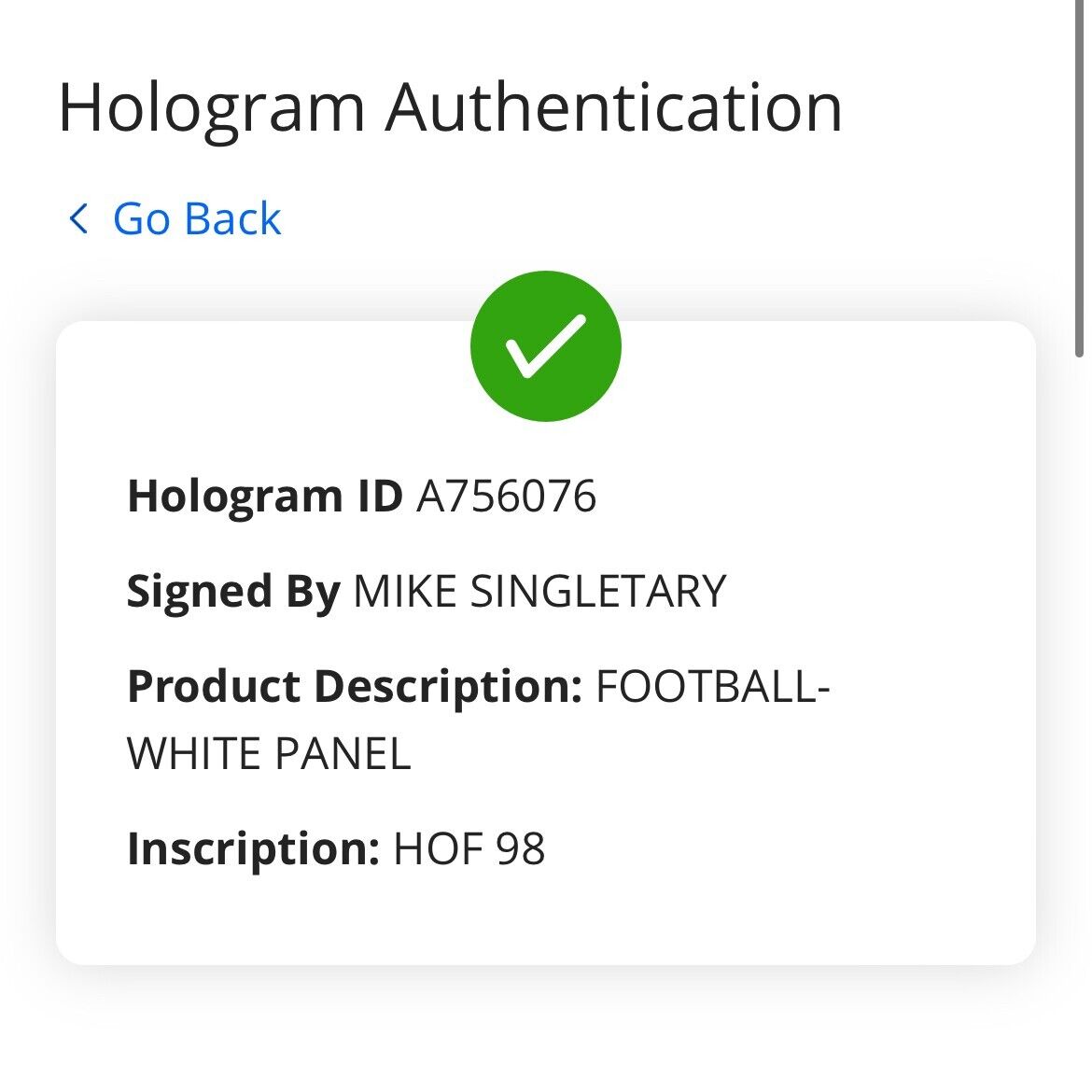Click the number 98 in the inscription

[x=521, y=848]
